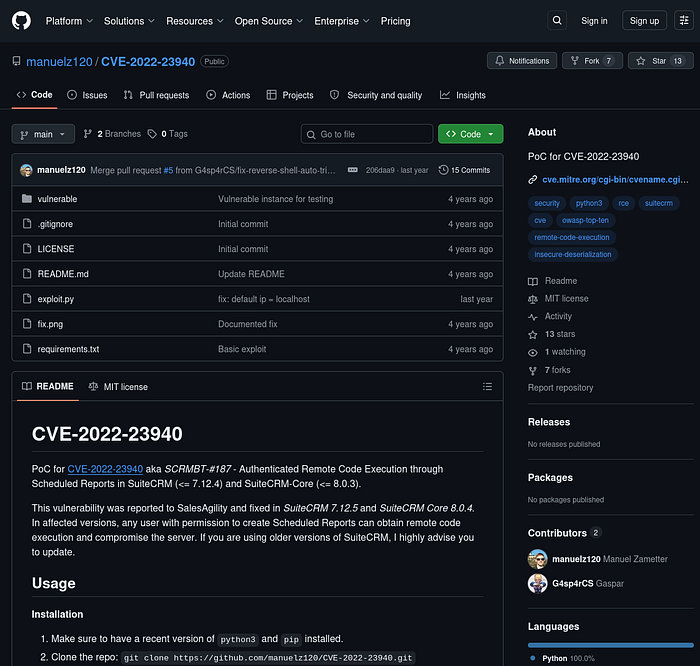Open Security and quality tab
The width and height of the screenshot is (700, 666).
pos(376,95)
